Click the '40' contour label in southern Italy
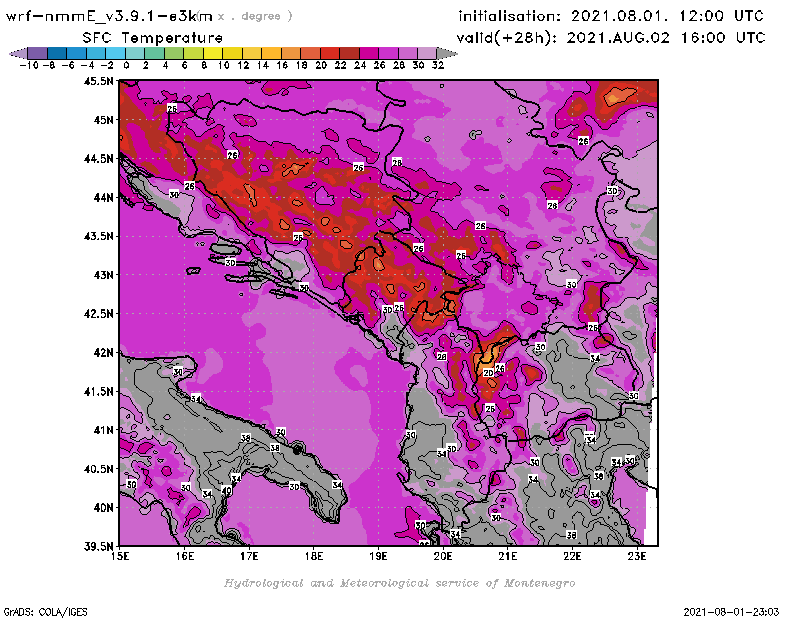800x618 pixels. [227, 490]
